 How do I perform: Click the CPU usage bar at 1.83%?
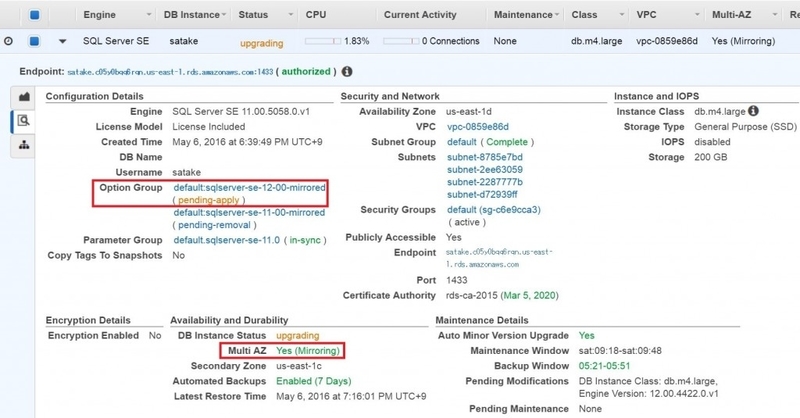tap(323, 41)
